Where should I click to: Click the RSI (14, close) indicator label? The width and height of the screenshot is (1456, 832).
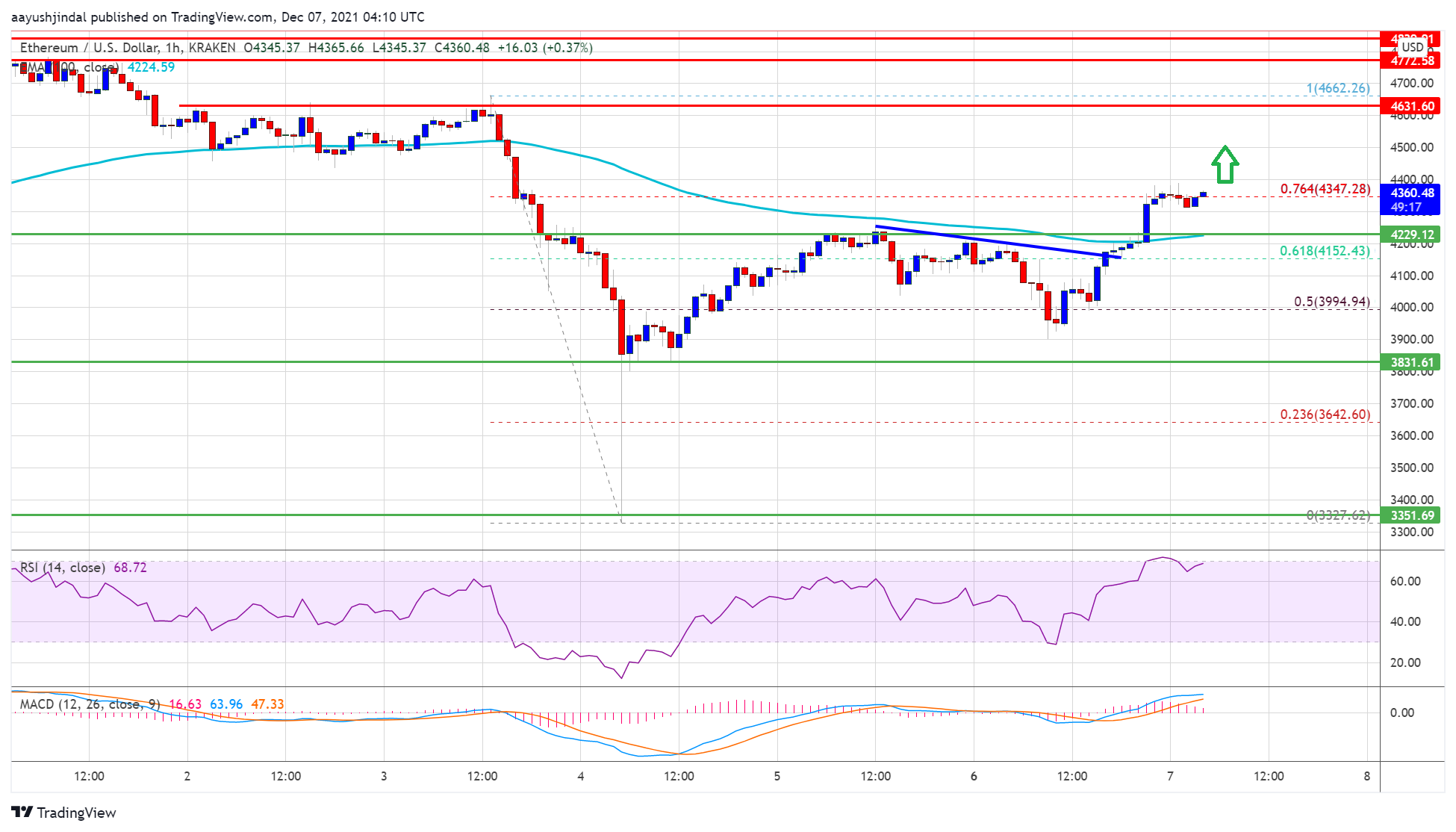63,568
